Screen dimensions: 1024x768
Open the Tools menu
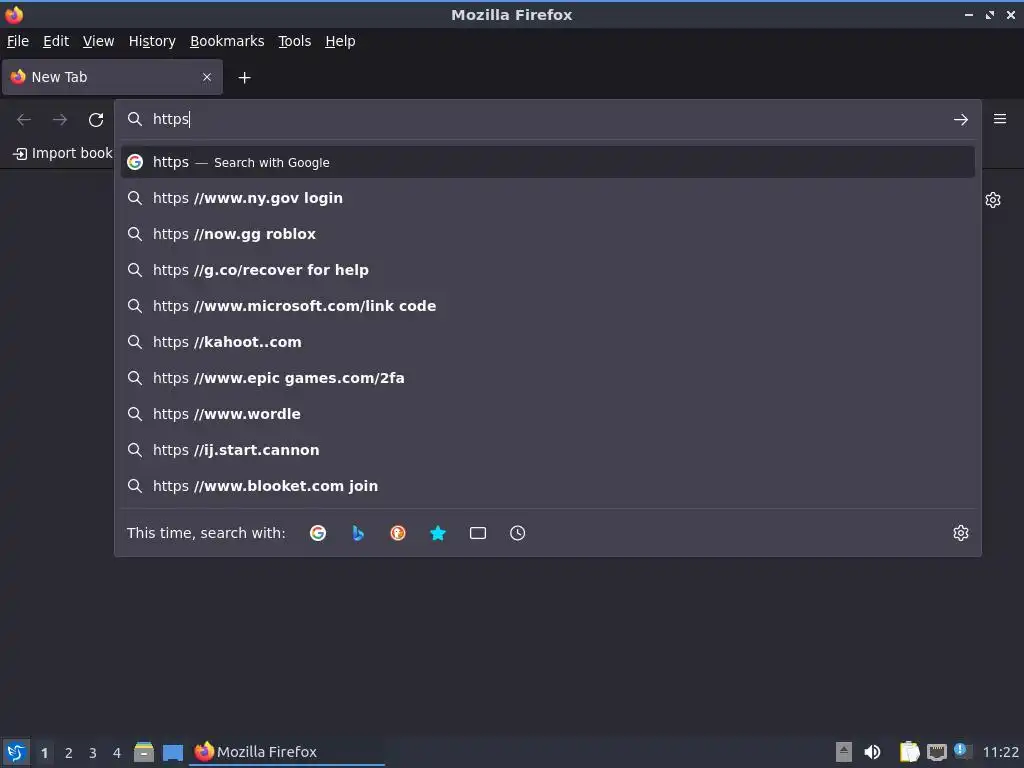(x=295, y=41)
